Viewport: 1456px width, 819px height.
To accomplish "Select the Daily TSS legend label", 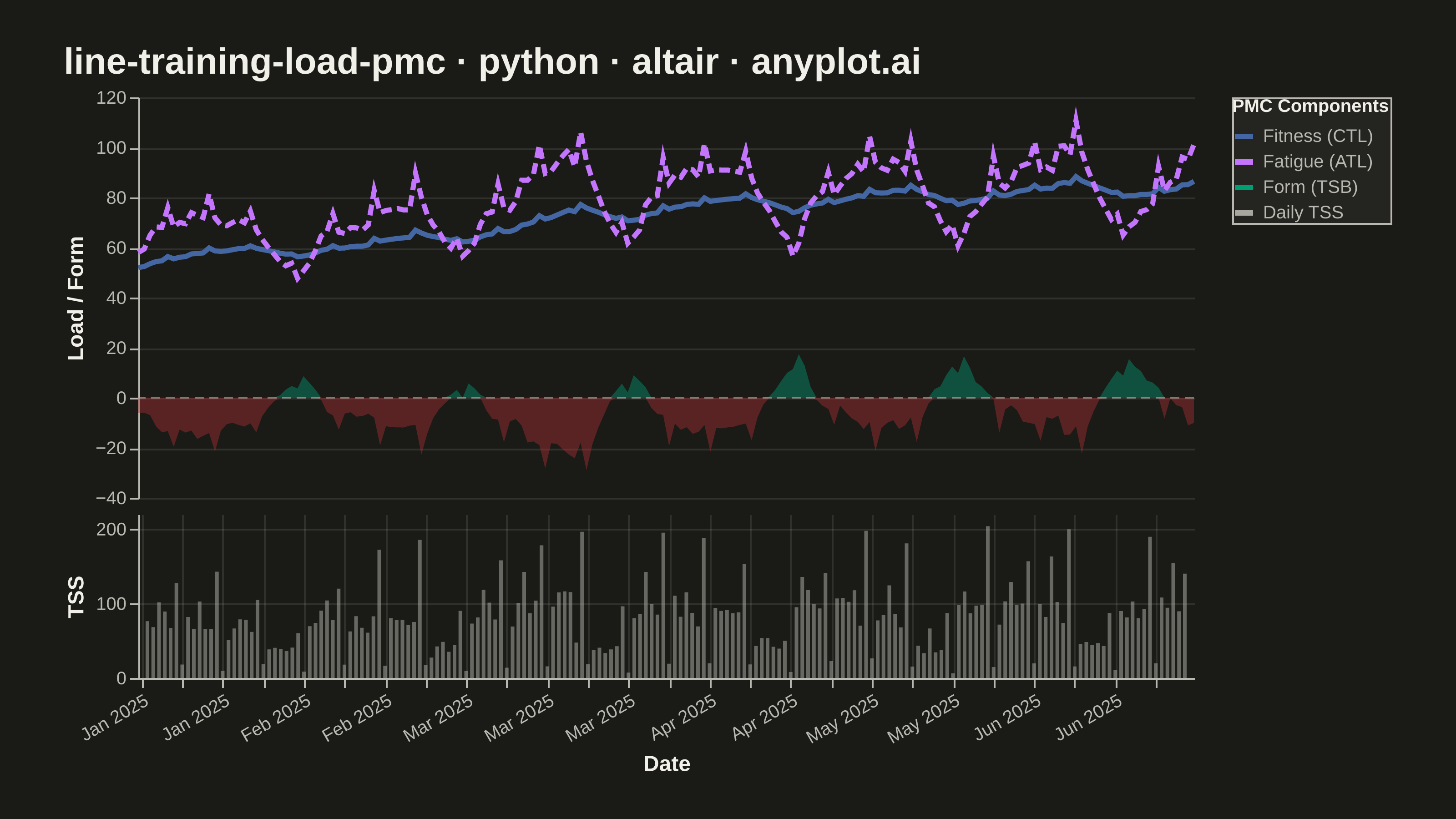I will click(x=1303, y=212).
